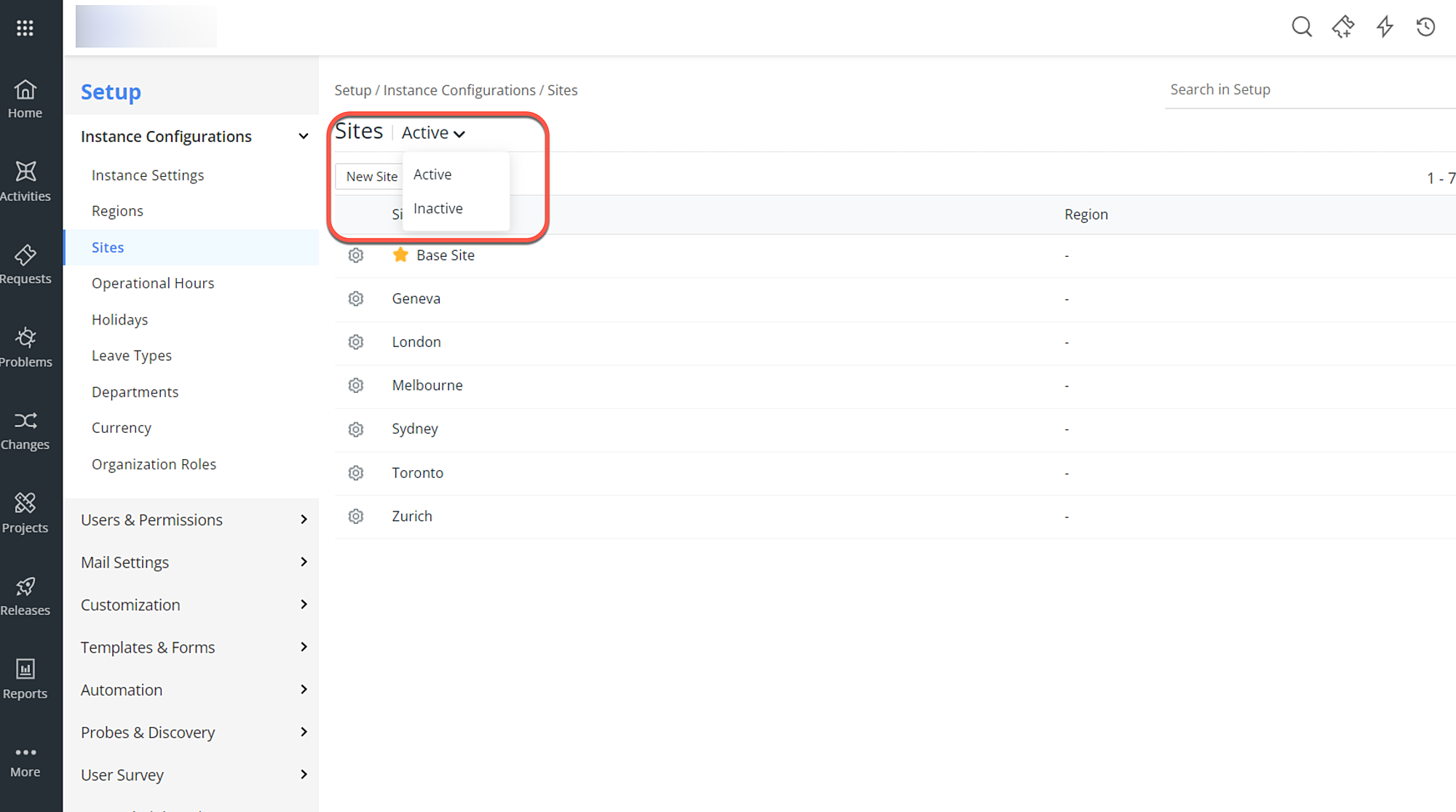Open the global search icon
This screenshot has width=1456, height=812.
pos(1302,26)
